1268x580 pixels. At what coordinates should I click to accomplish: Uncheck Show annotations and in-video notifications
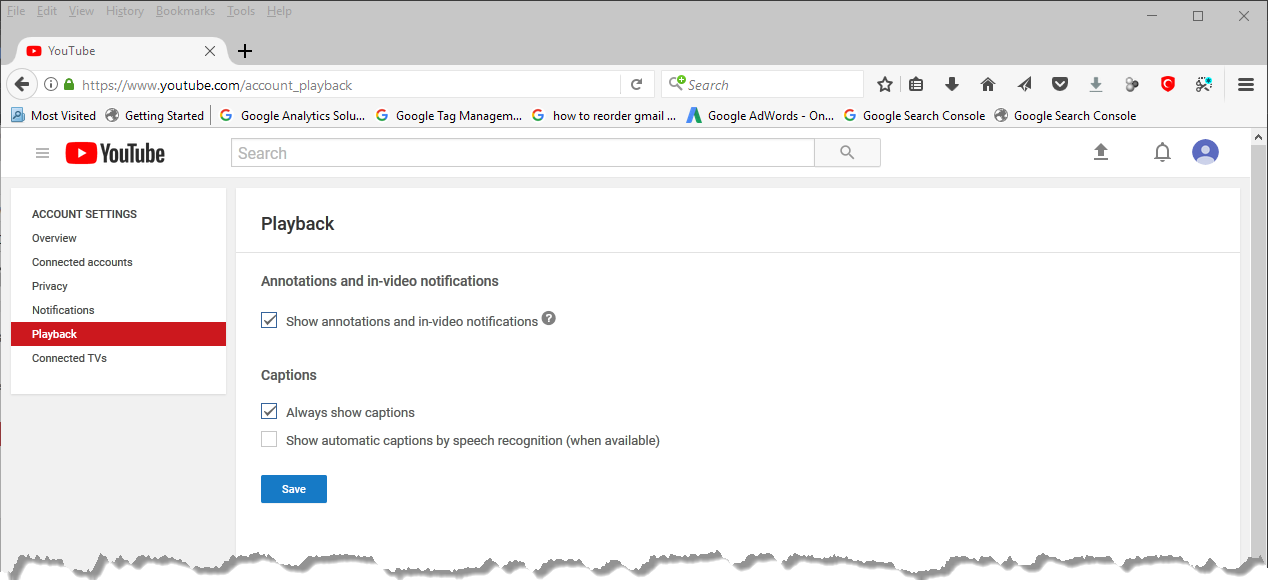(x=269, y=321)
